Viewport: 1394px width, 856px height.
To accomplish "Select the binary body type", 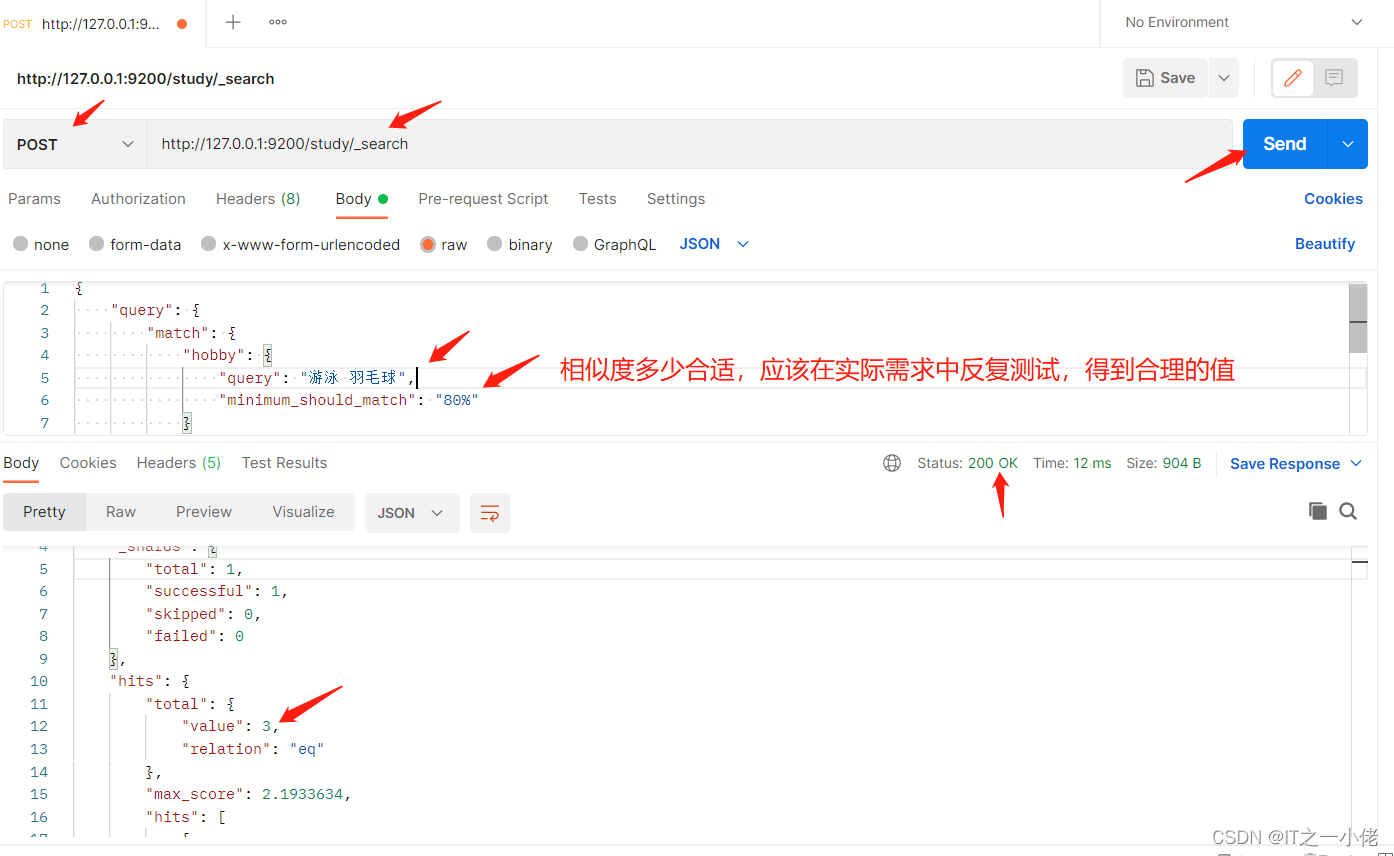I will pos(519,244).
